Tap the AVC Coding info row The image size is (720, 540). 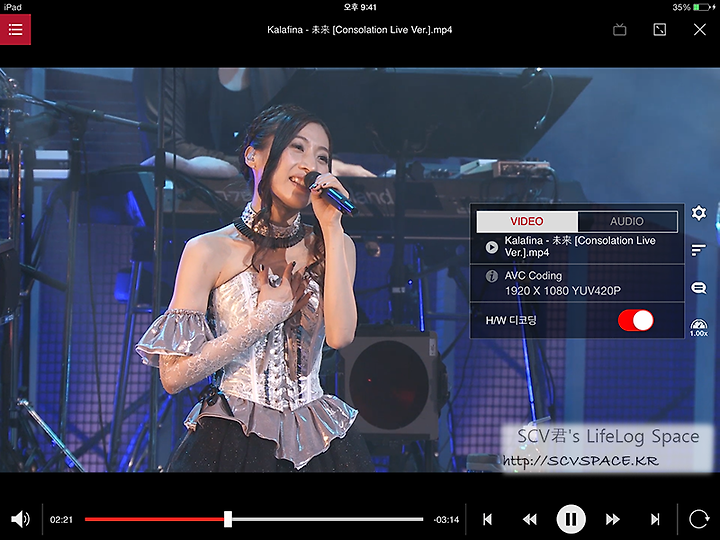tap(577, 283)
